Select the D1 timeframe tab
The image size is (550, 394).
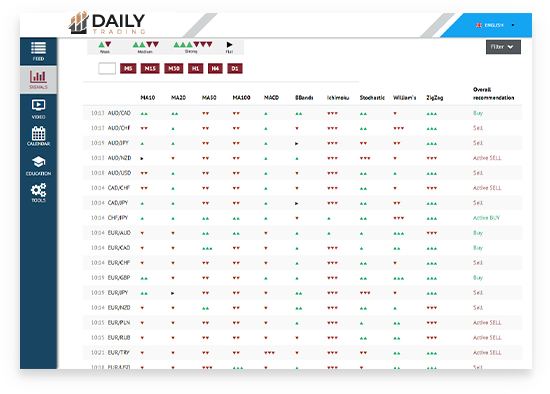pos(235,68)
